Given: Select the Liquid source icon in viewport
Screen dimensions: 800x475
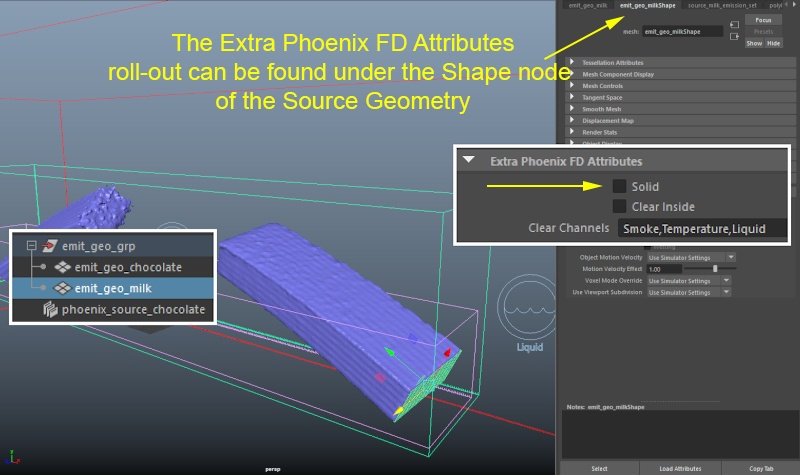Looking at the screenshot, I should (x=529, y=305).
